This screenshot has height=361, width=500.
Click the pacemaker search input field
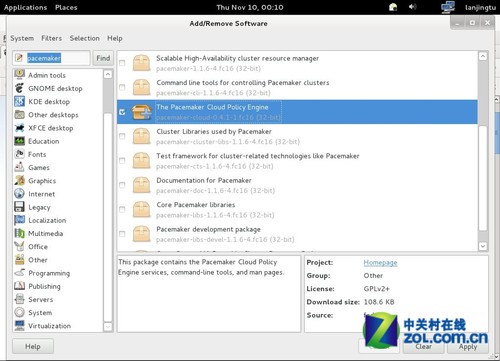pos(52,58)
